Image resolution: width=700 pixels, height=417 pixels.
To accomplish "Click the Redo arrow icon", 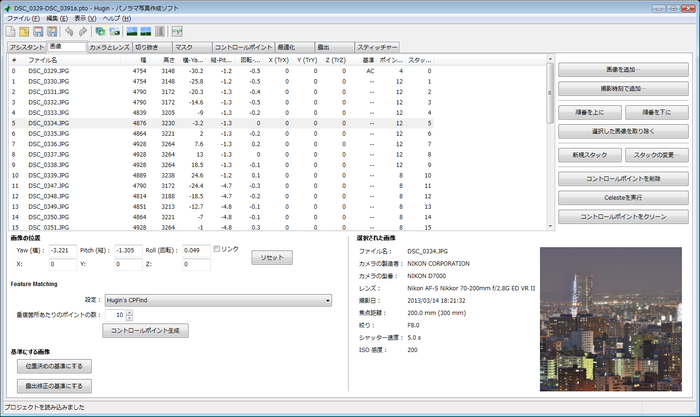I will click(83, 31).
